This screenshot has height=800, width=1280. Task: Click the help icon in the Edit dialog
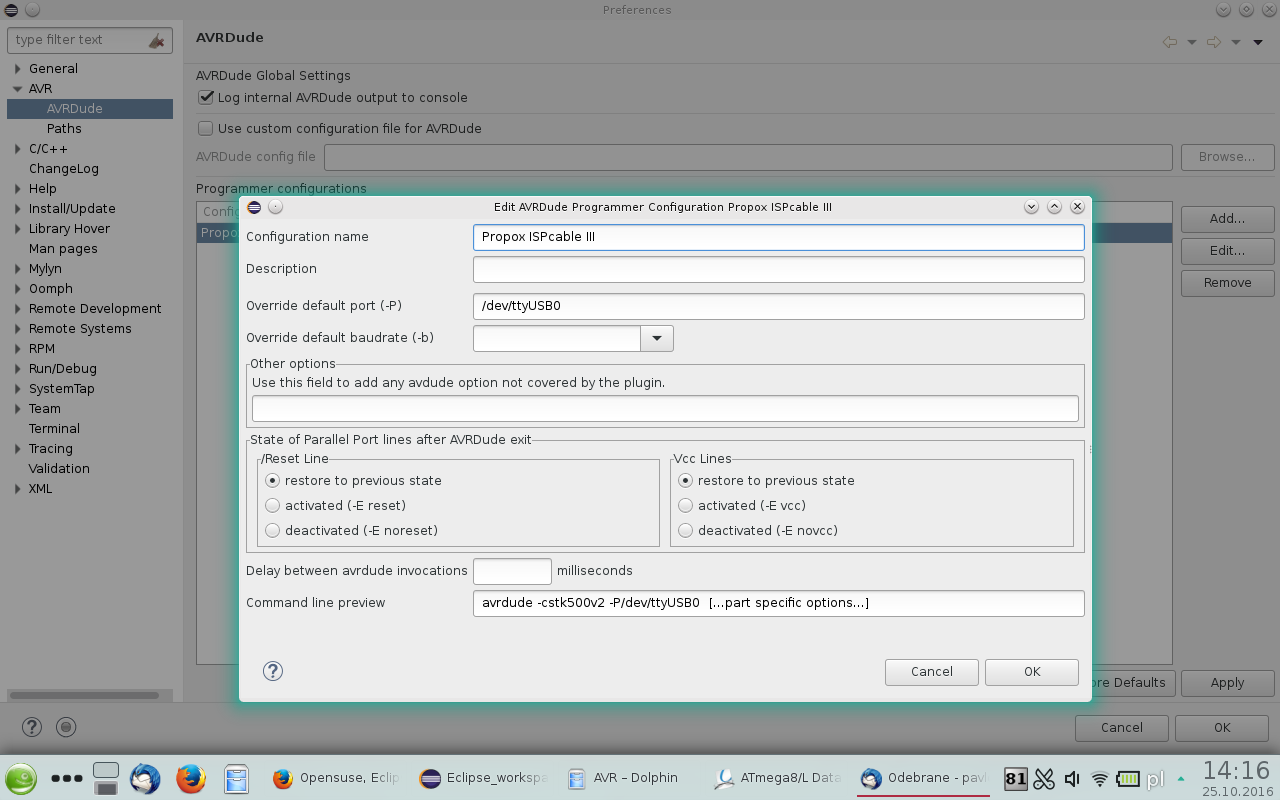[x=273, y=671]
